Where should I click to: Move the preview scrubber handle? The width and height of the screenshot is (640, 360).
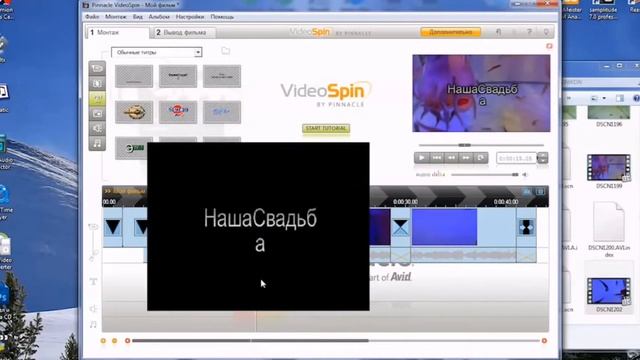point(464,145)
